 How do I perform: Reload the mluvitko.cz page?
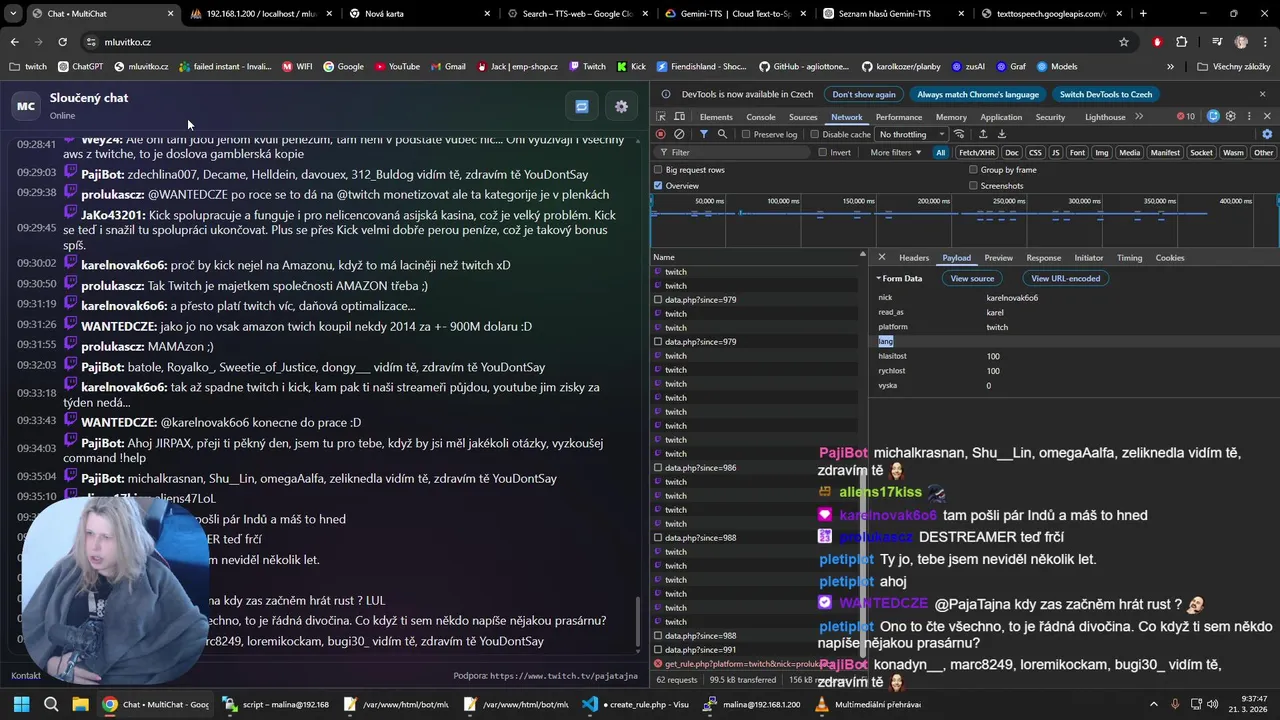pos(62,42)
